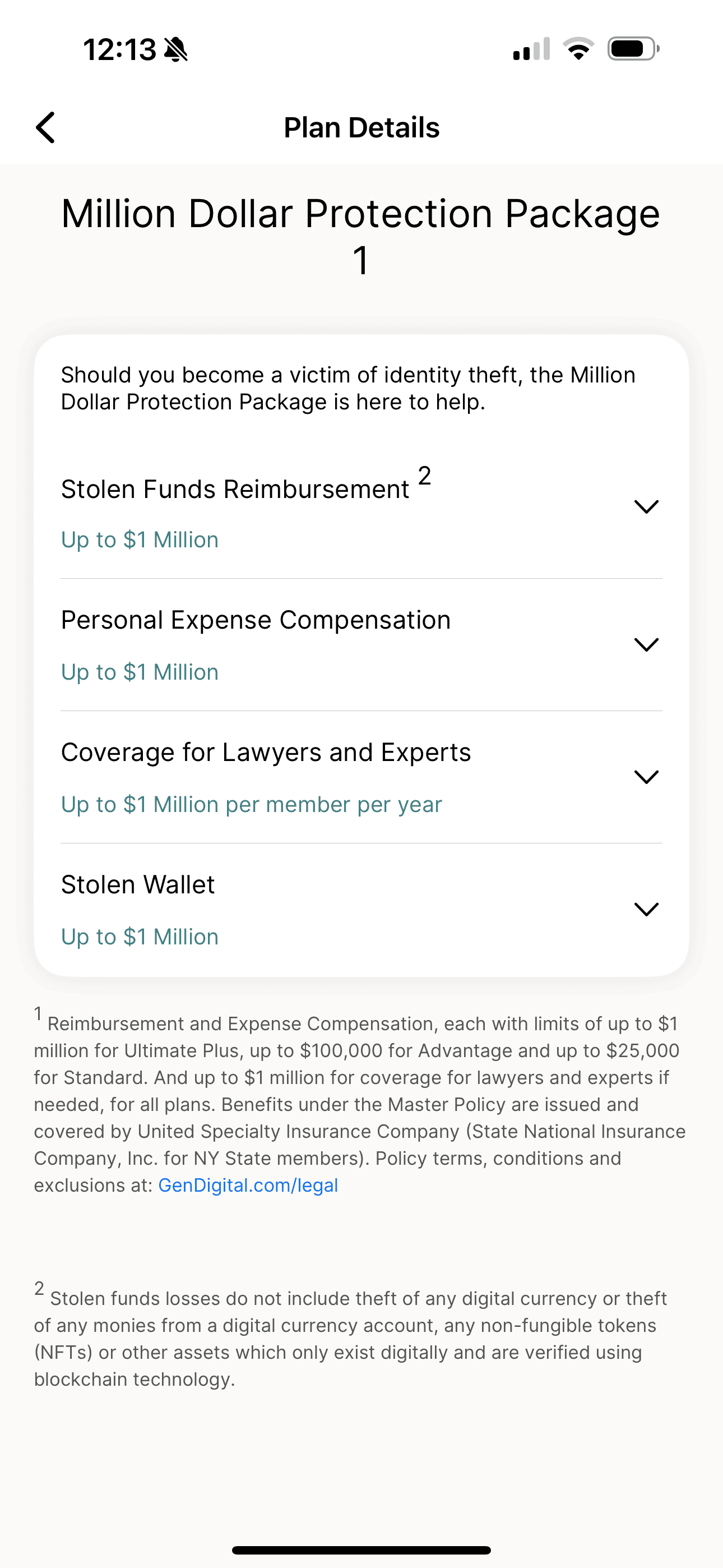Tap the silent mode bell icon
This screenshot has width=723, height=1568.
(176, 49)
